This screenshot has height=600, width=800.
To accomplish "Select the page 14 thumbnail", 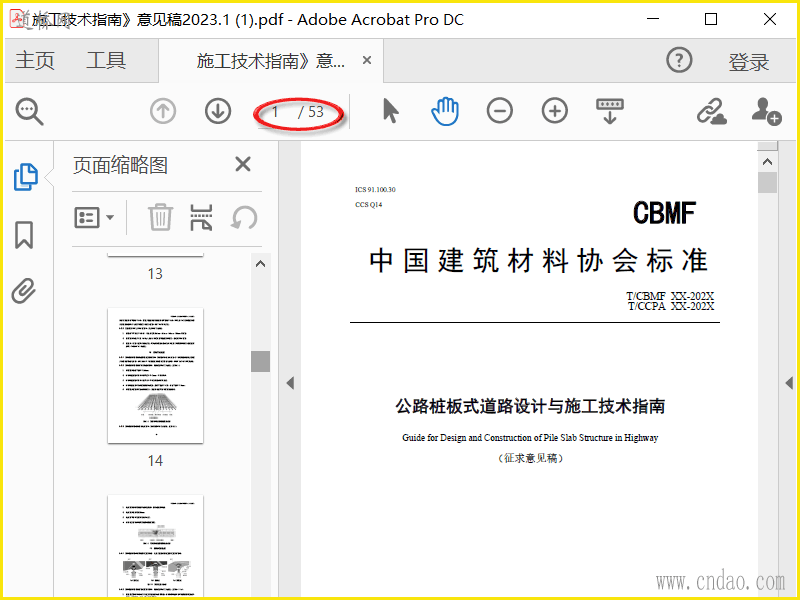I will [155, 376].
